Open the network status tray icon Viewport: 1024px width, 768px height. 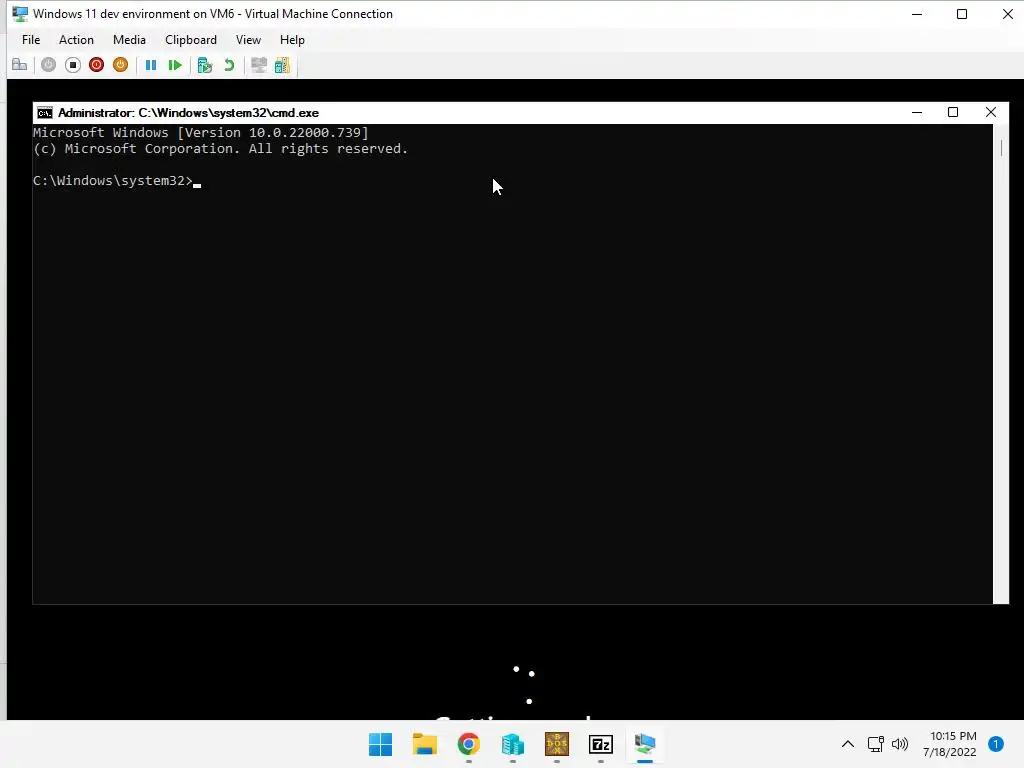coord(876,744)
